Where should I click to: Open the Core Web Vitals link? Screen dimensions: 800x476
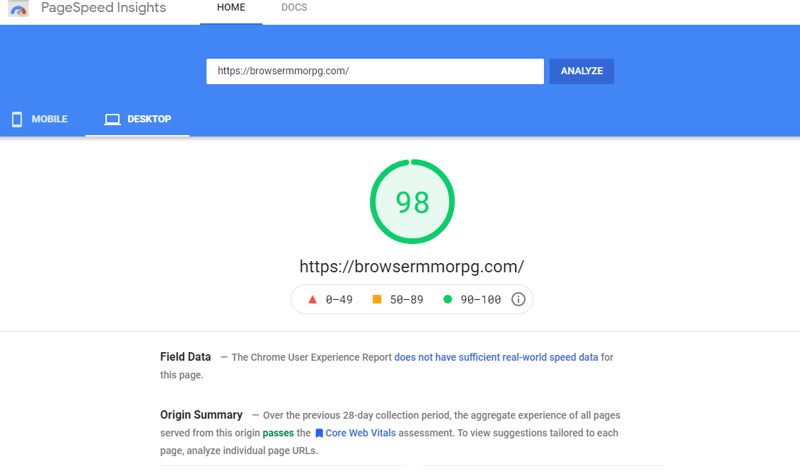pos(360,433)
